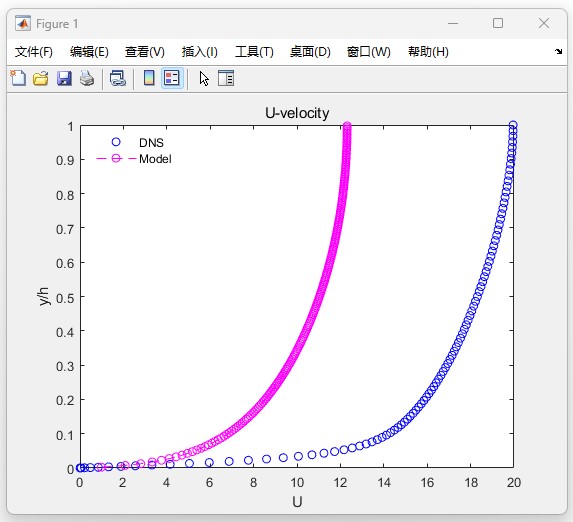This screenshot has width=573, height=522.
Task: Open the Property Inspector icon
Action: point(226,78)
